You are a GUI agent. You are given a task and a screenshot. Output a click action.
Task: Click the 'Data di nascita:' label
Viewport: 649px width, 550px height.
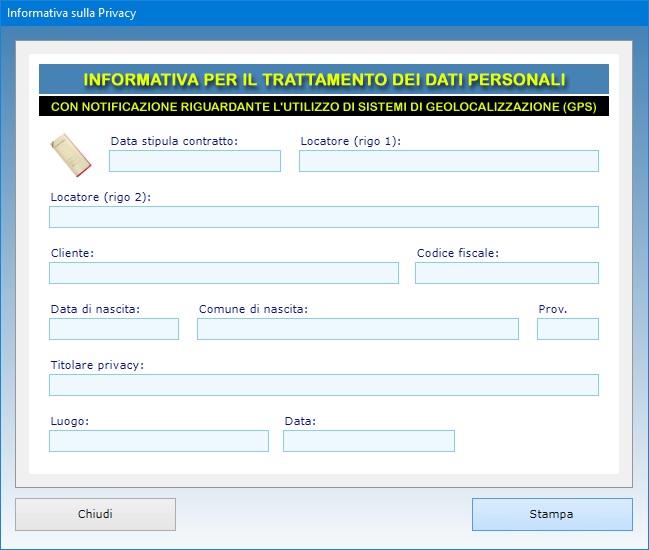click(x=95, y=309)
